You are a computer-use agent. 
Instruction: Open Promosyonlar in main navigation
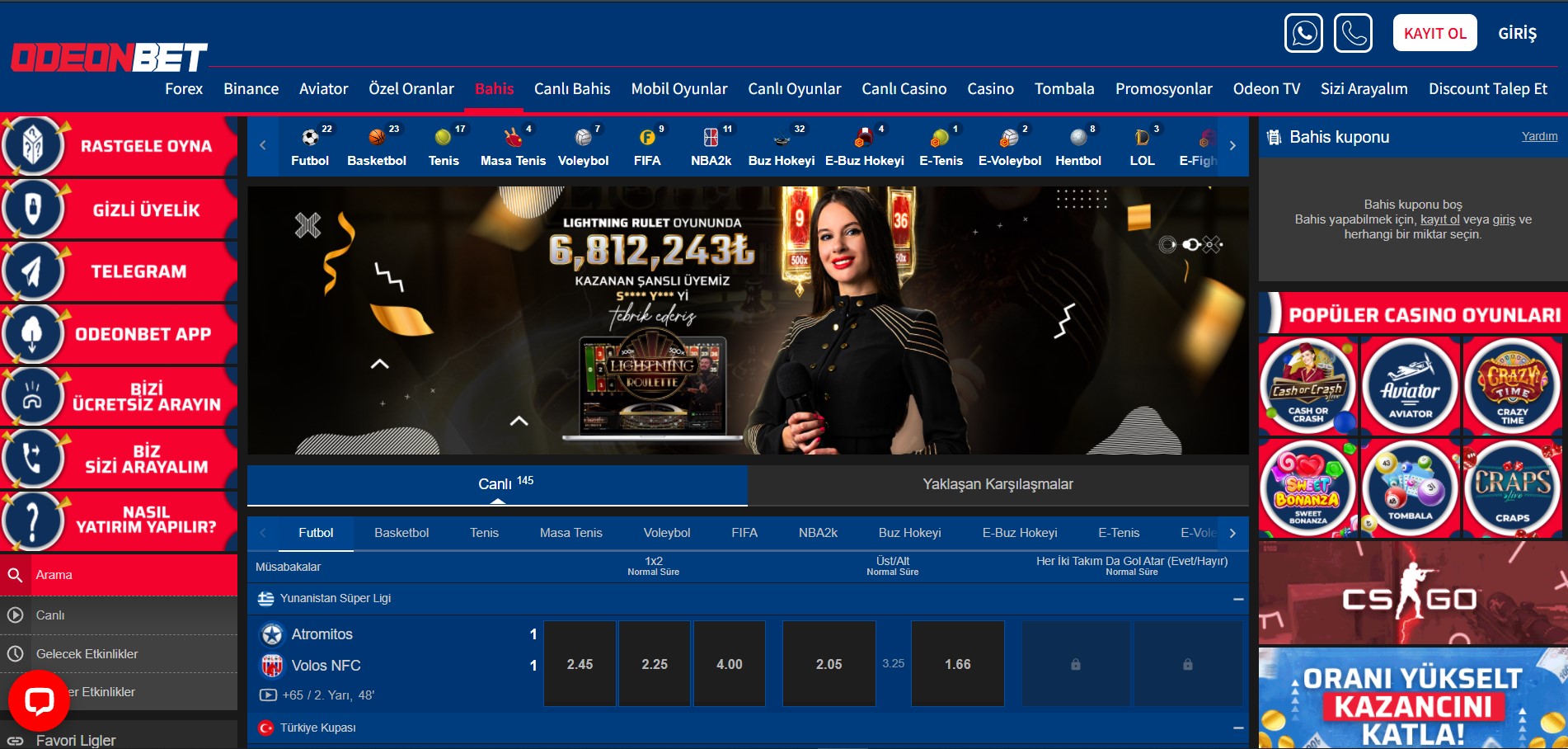[1164, 89]
